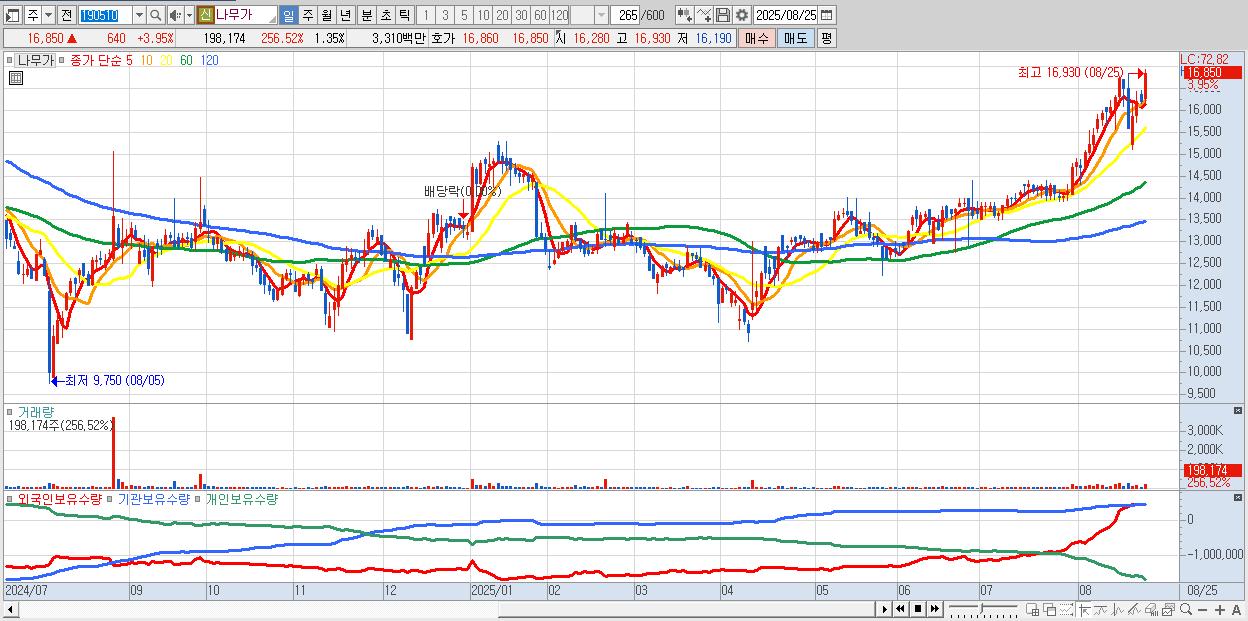Expand the dropdown next to speaker icon
Image resolution: width=1248 pixels, height=621 pixels.
tap(189, 15)
